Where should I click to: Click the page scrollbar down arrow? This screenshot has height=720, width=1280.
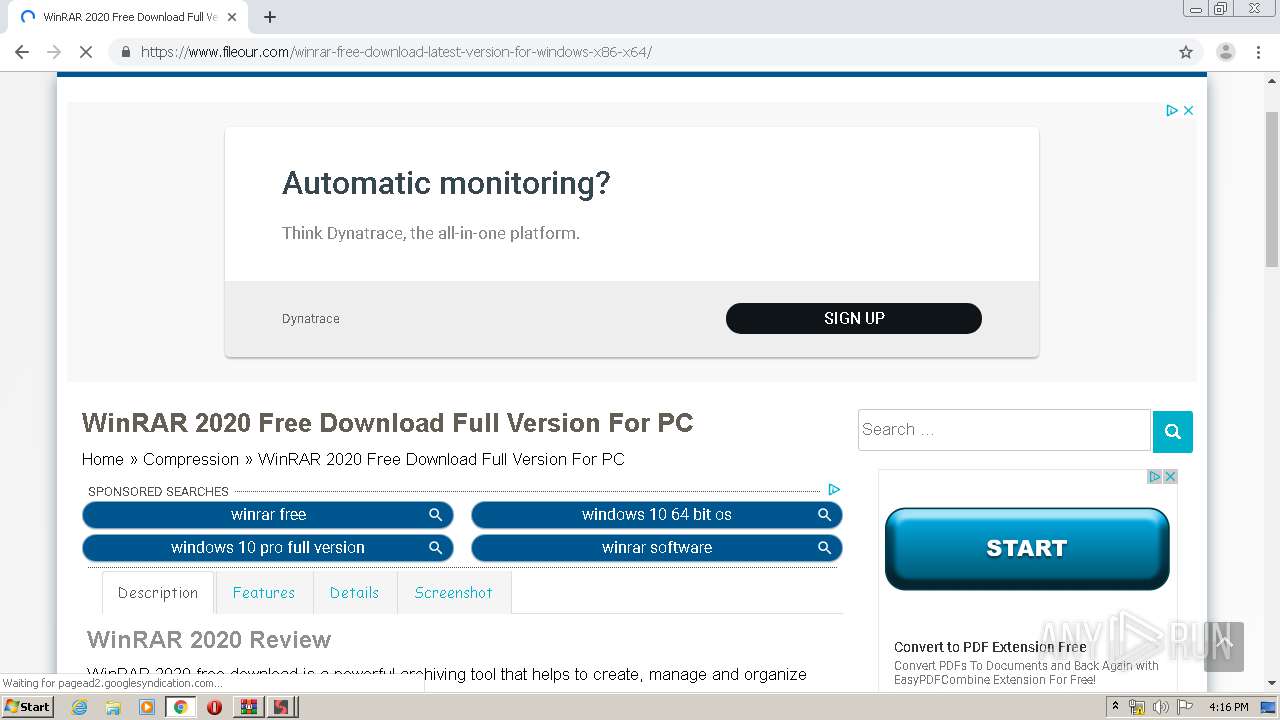pos(1272,684)
